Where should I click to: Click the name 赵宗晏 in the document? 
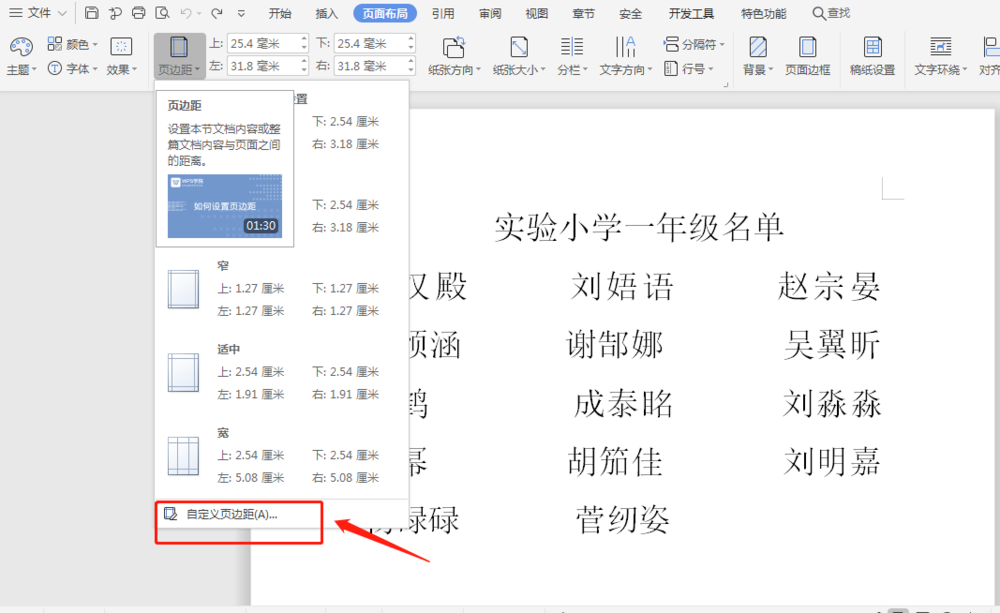point(829,286)
